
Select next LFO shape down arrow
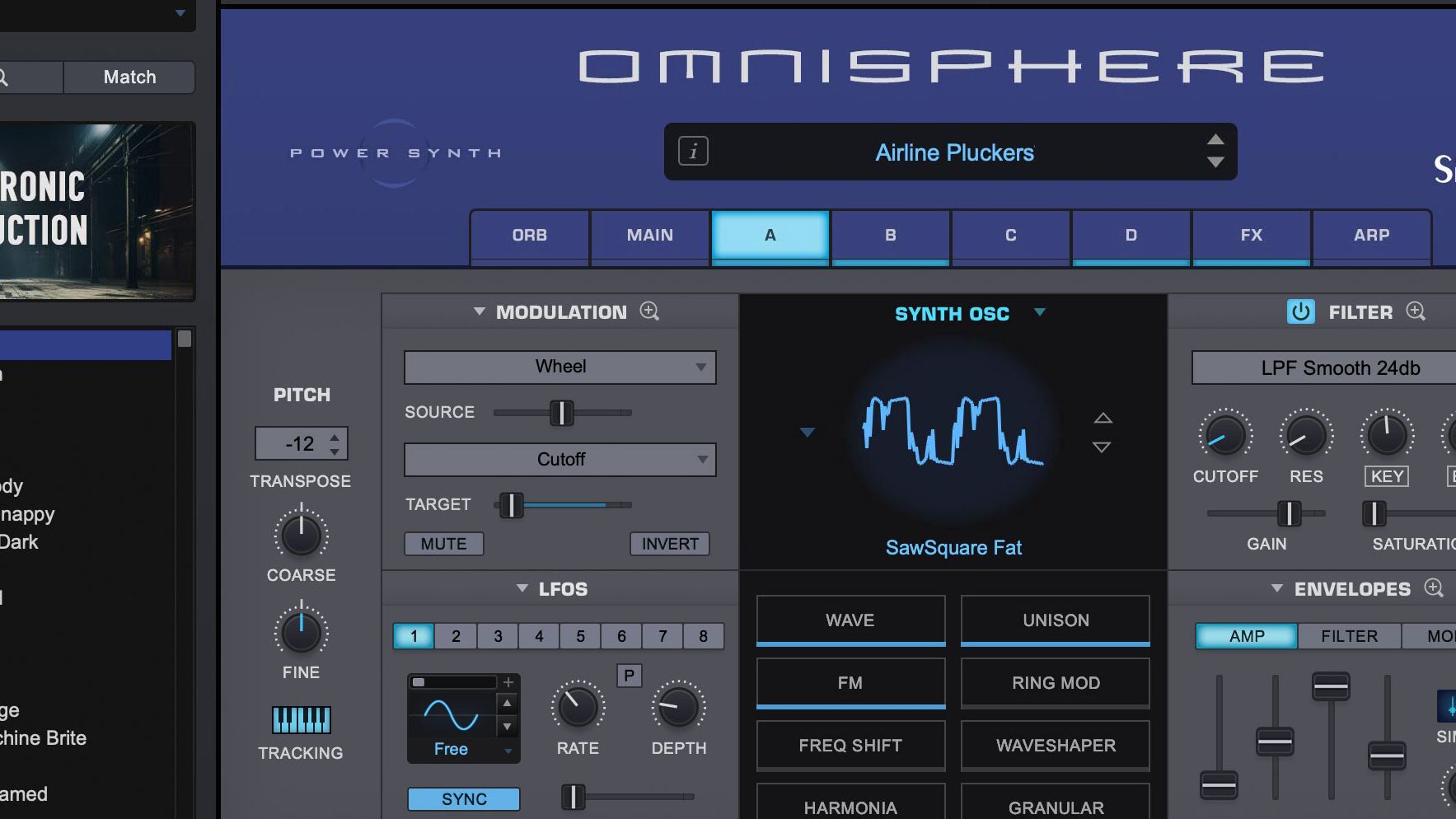(508, 727)
